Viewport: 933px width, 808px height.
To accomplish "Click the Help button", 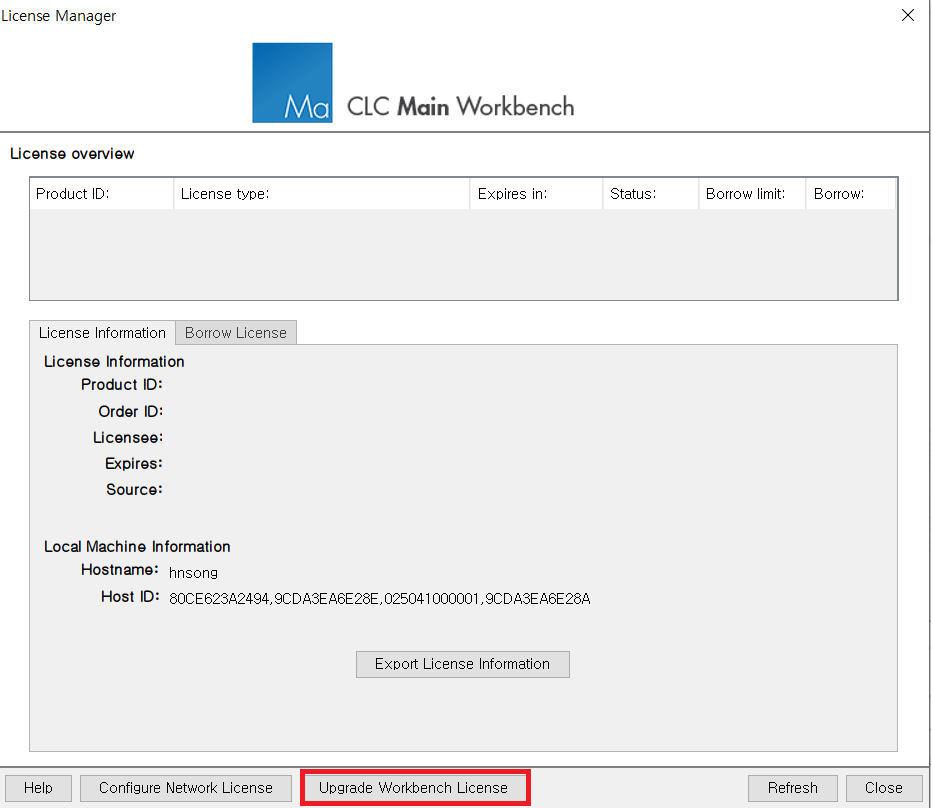I will pos(38,788).
